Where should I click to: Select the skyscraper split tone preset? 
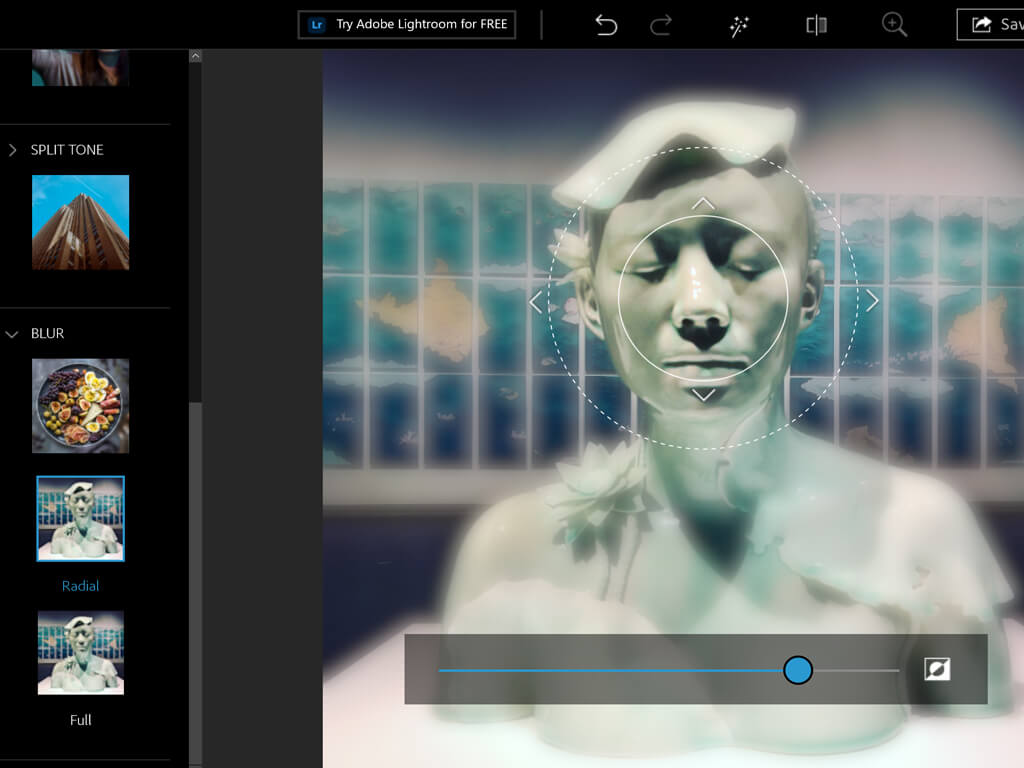click(80, 222)
